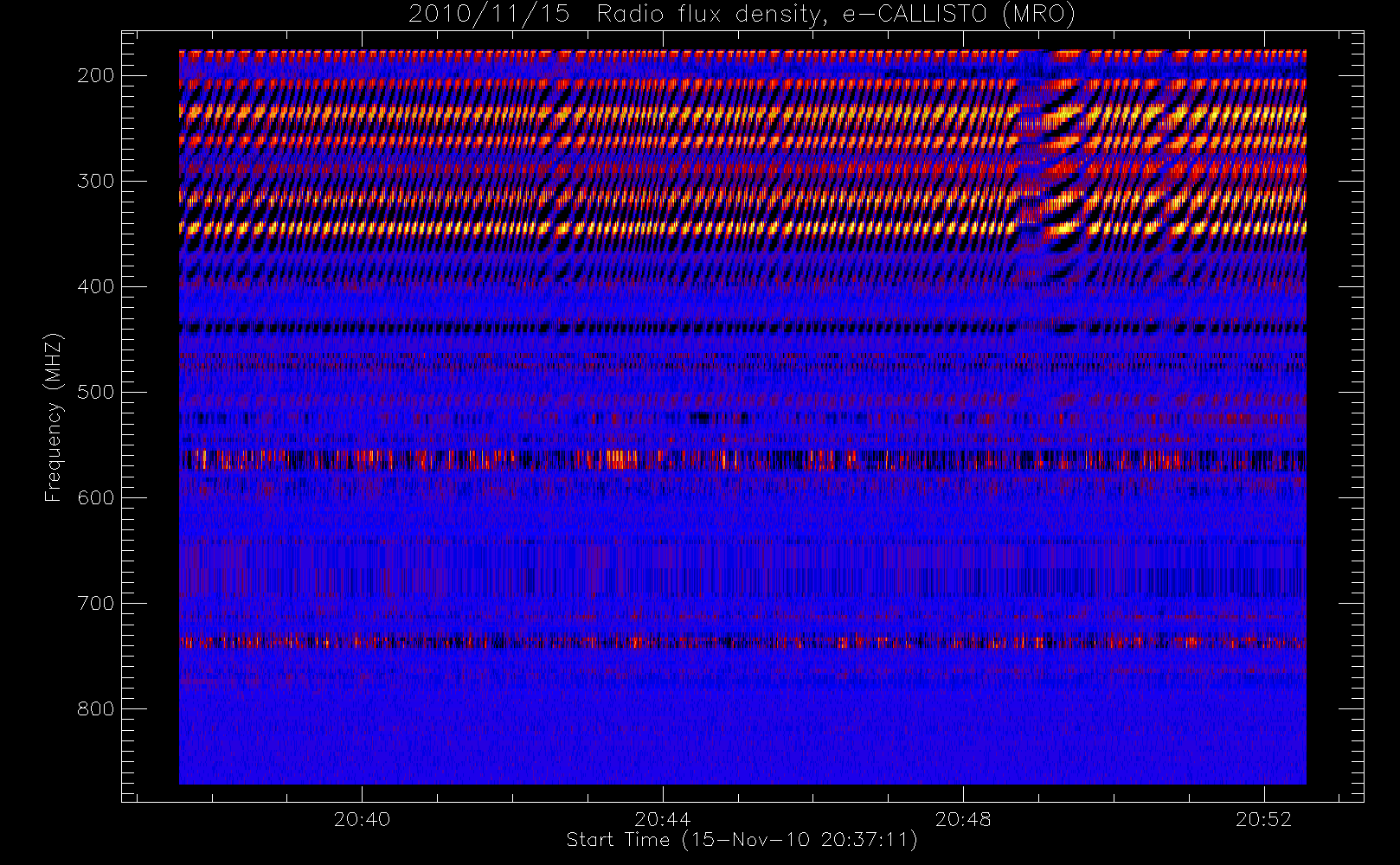Screen dimensions: 1400x865
Task: Click the "Start Time (15-Nov-10 20:37:11)" axis label
Action: [742, 840]
